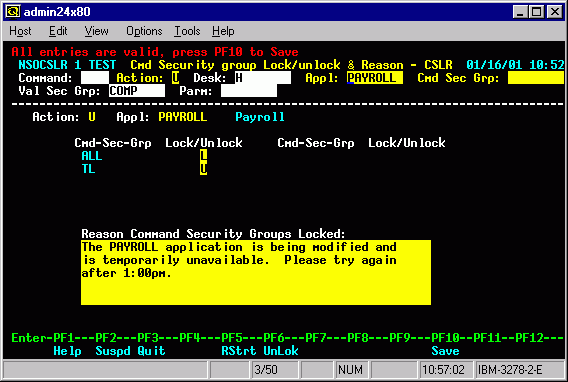568x382 pixels.
Task: Open the Help menu
Action: pos(223,31)
